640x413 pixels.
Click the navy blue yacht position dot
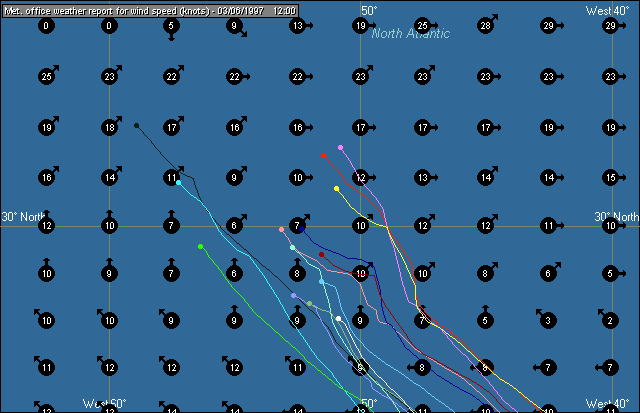click(x=302, y=229)
